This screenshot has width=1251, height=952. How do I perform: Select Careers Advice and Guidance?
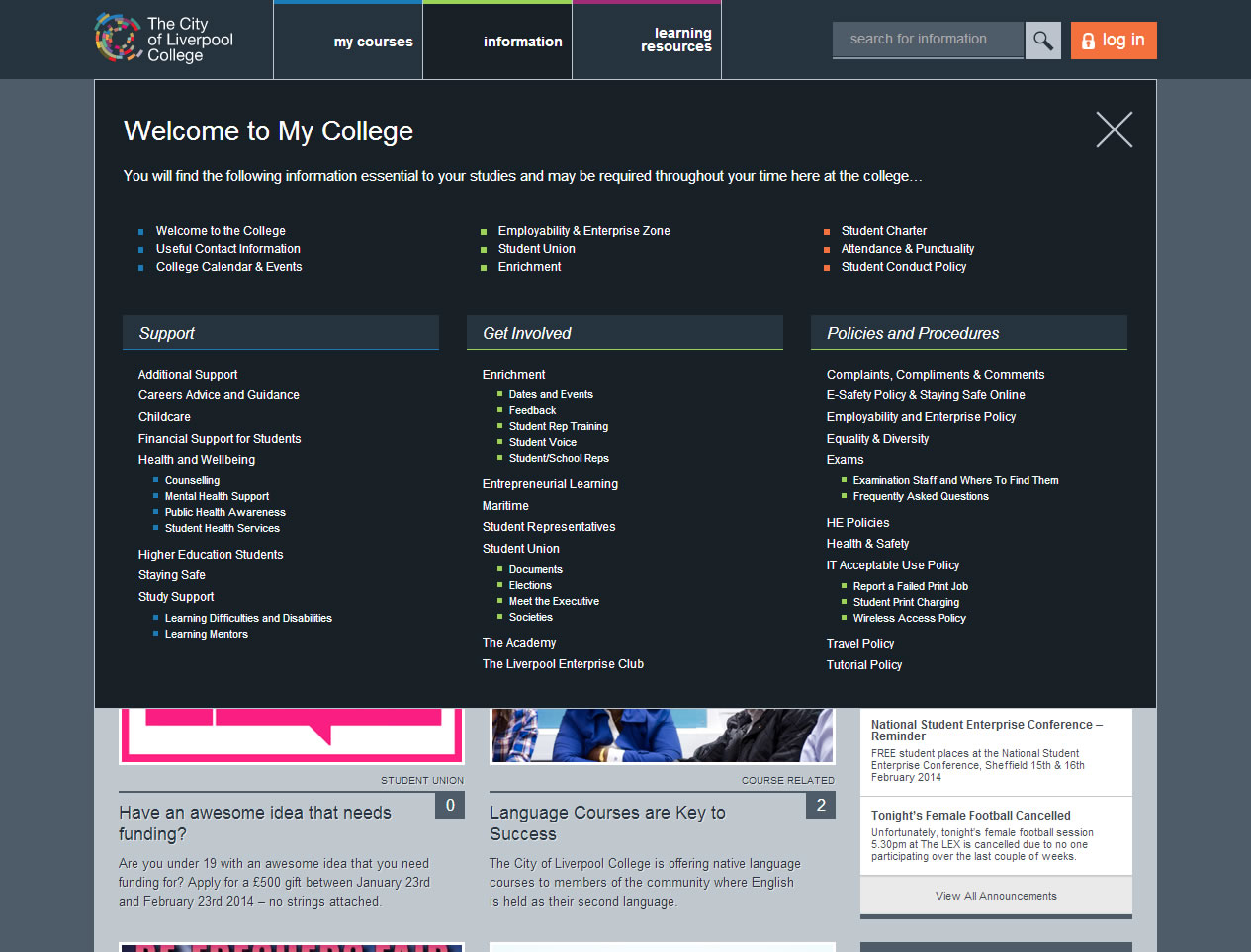click(219, 395)
